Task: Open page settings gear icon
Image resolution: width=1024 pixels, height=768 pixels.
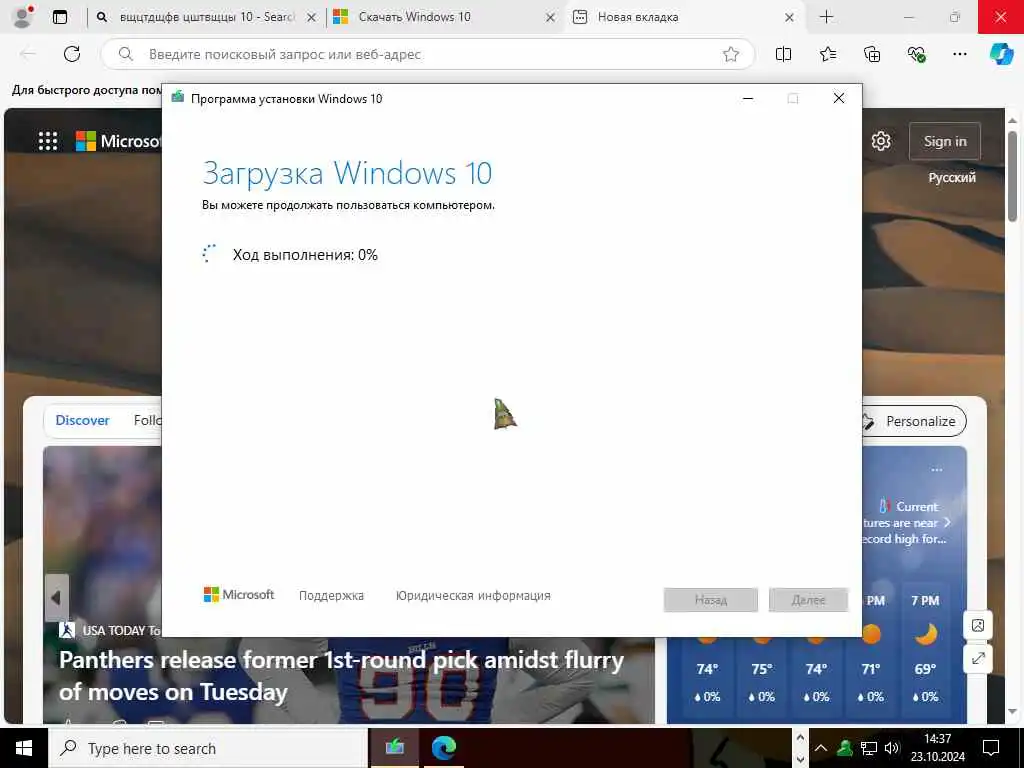Action: (881, 140)
